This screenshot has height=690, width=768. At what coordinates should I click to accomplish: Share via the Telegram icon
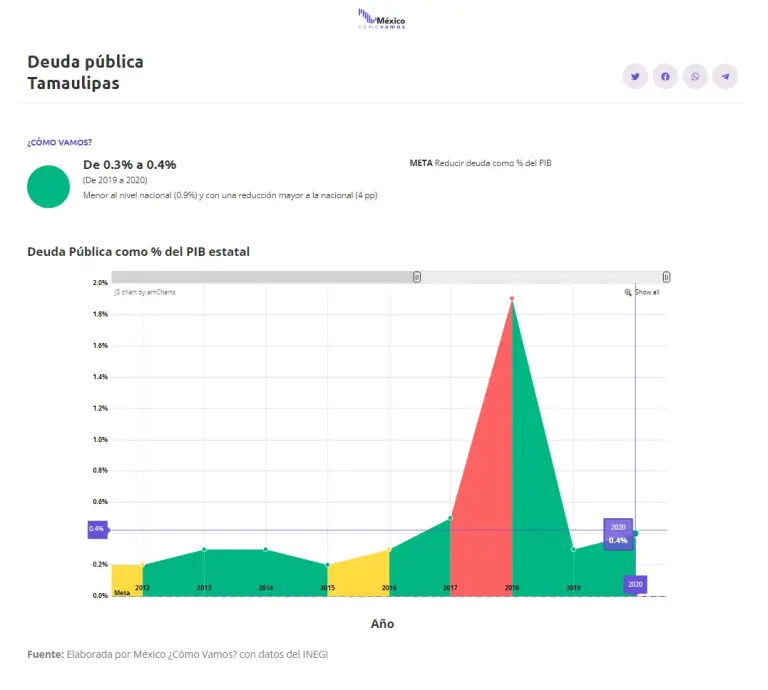click(x=725, y=77)
